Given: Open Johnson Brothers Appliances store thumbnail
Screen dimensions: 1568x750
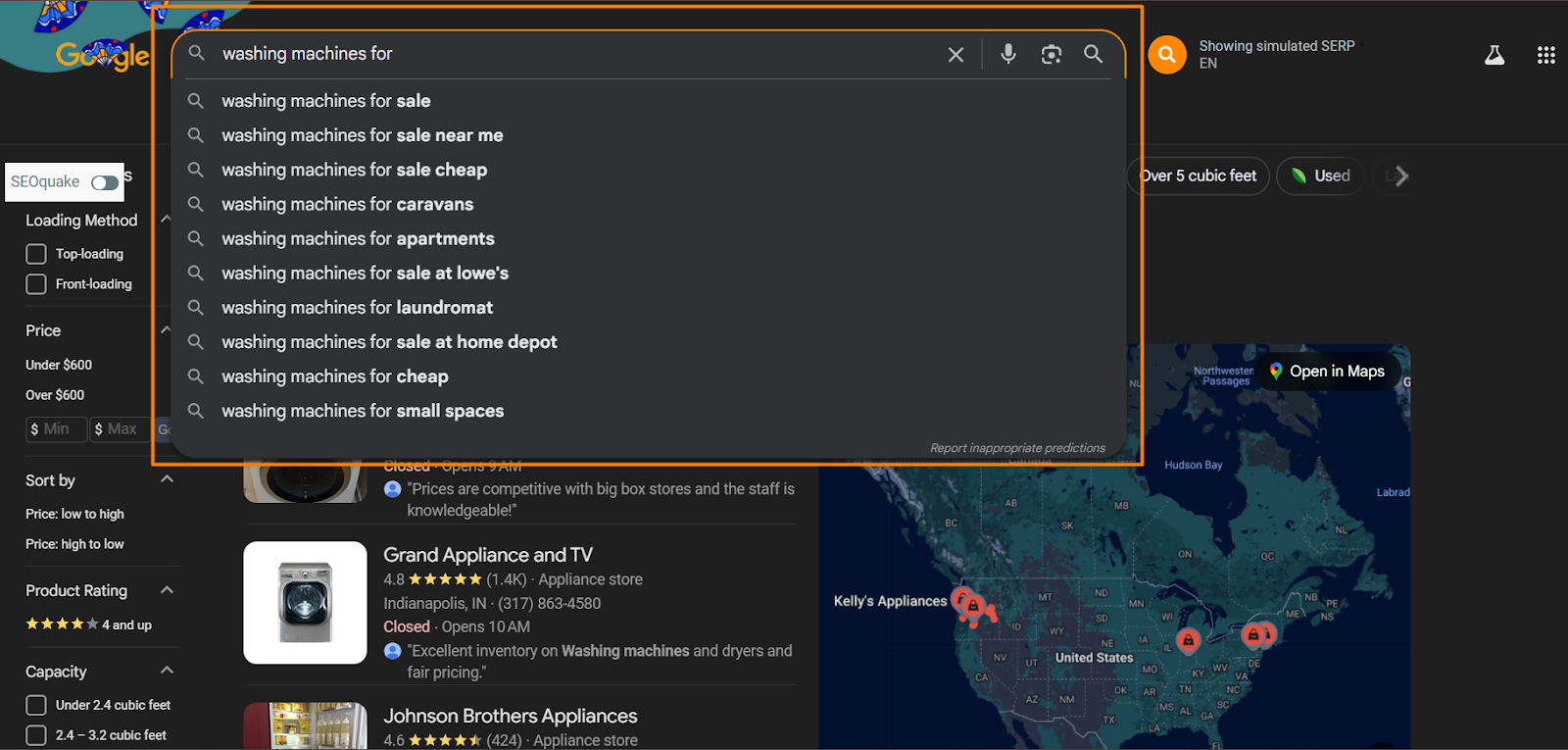Looking at the screenshot, I should pos(305,725).
